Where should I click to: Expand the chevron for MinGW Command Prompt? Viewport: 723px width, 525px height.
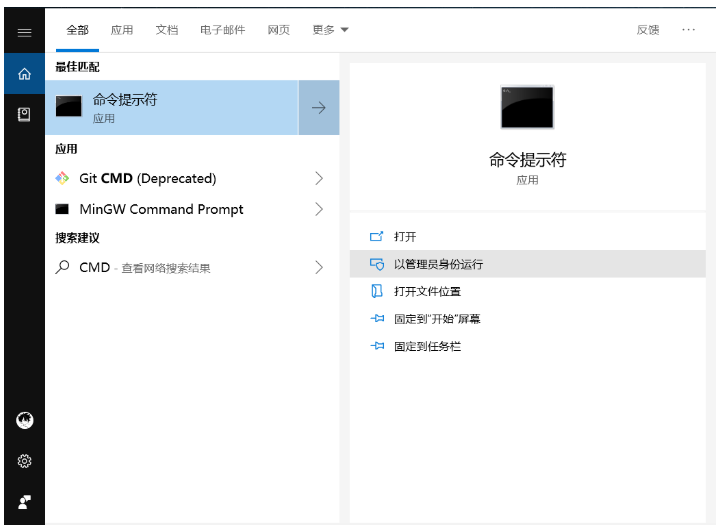coord(319,209)
